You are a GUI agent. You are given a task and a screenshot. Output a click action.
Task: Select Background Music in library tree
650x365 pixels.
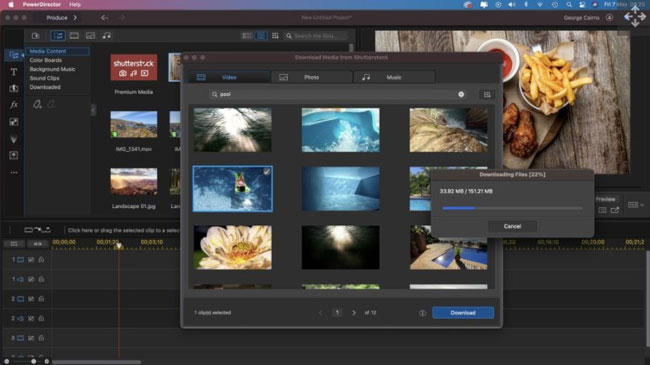pyautogui.click(x=52, y=69)
